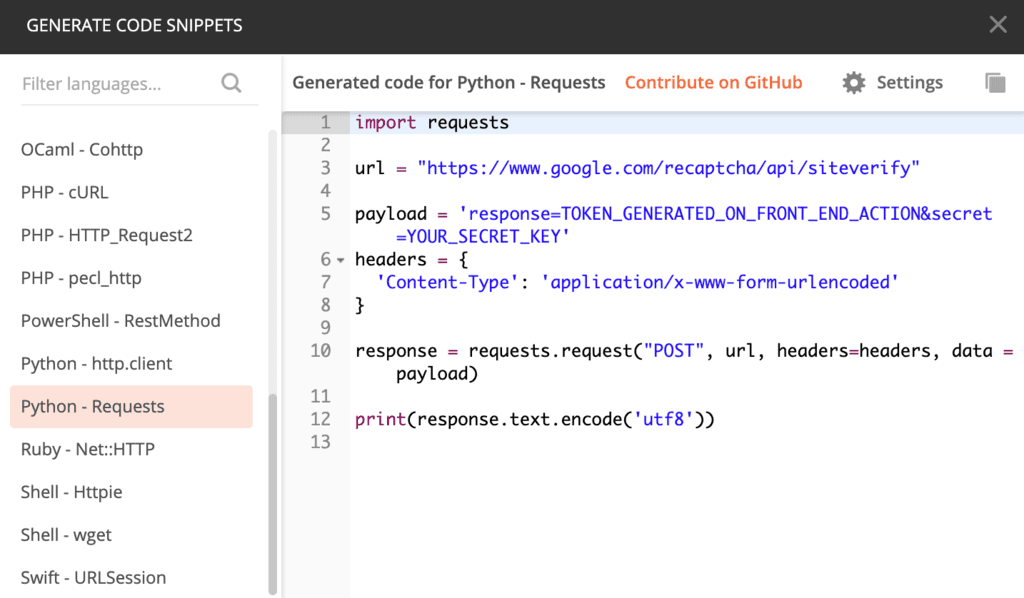Select Ruby - Net::HTTP language

[87, 449]
